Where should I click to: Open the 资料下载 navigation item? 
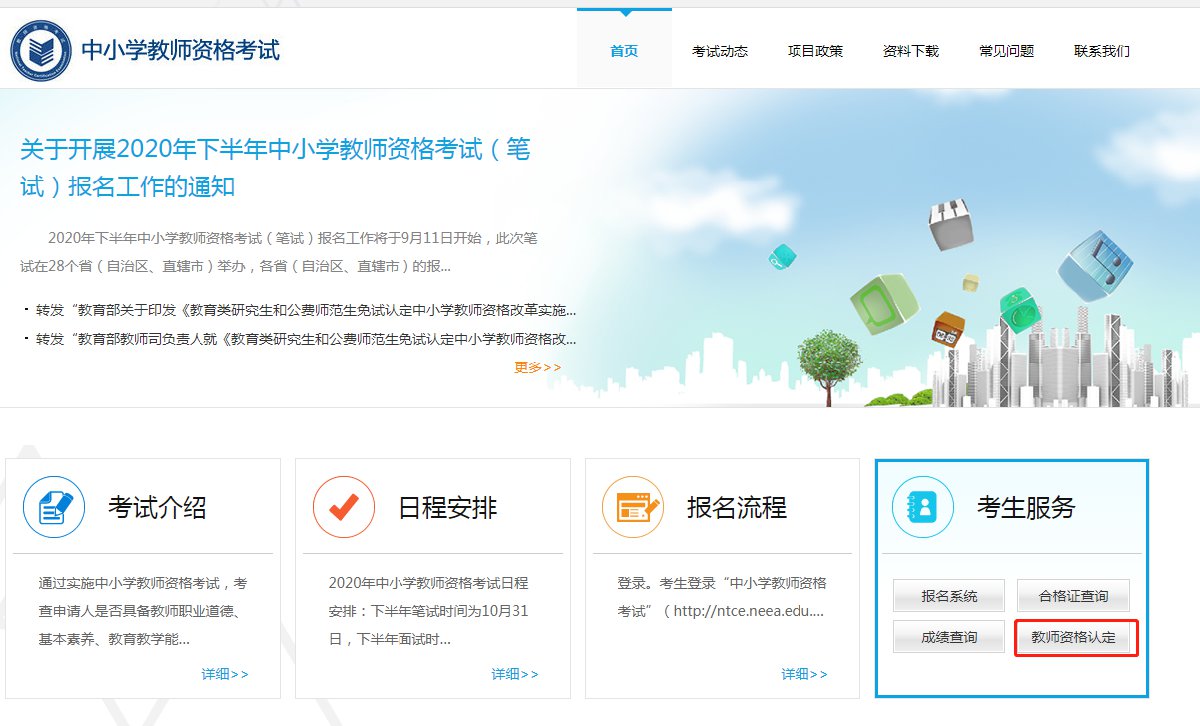911,51
